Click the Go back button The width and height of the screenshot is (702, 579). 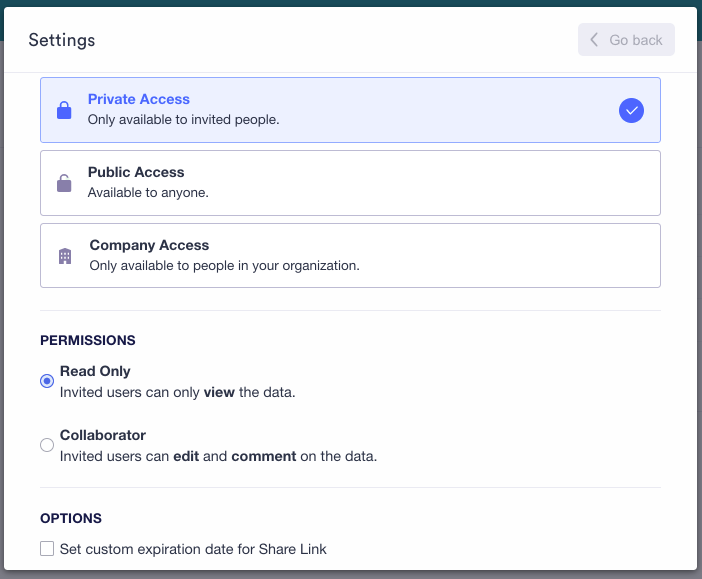point(626,40)
